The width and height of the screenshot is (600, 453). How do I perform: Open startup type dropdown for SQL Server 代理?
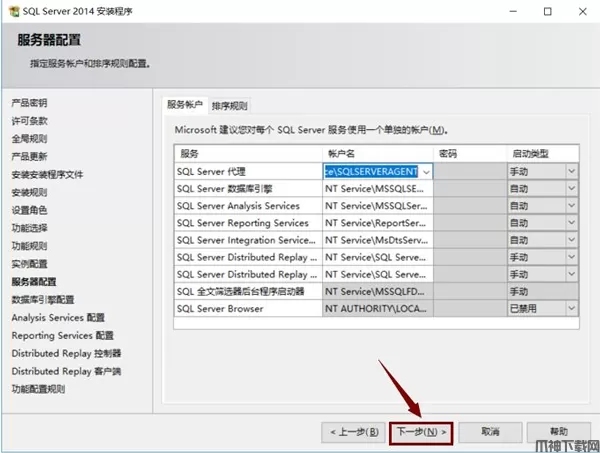point(572,171)
